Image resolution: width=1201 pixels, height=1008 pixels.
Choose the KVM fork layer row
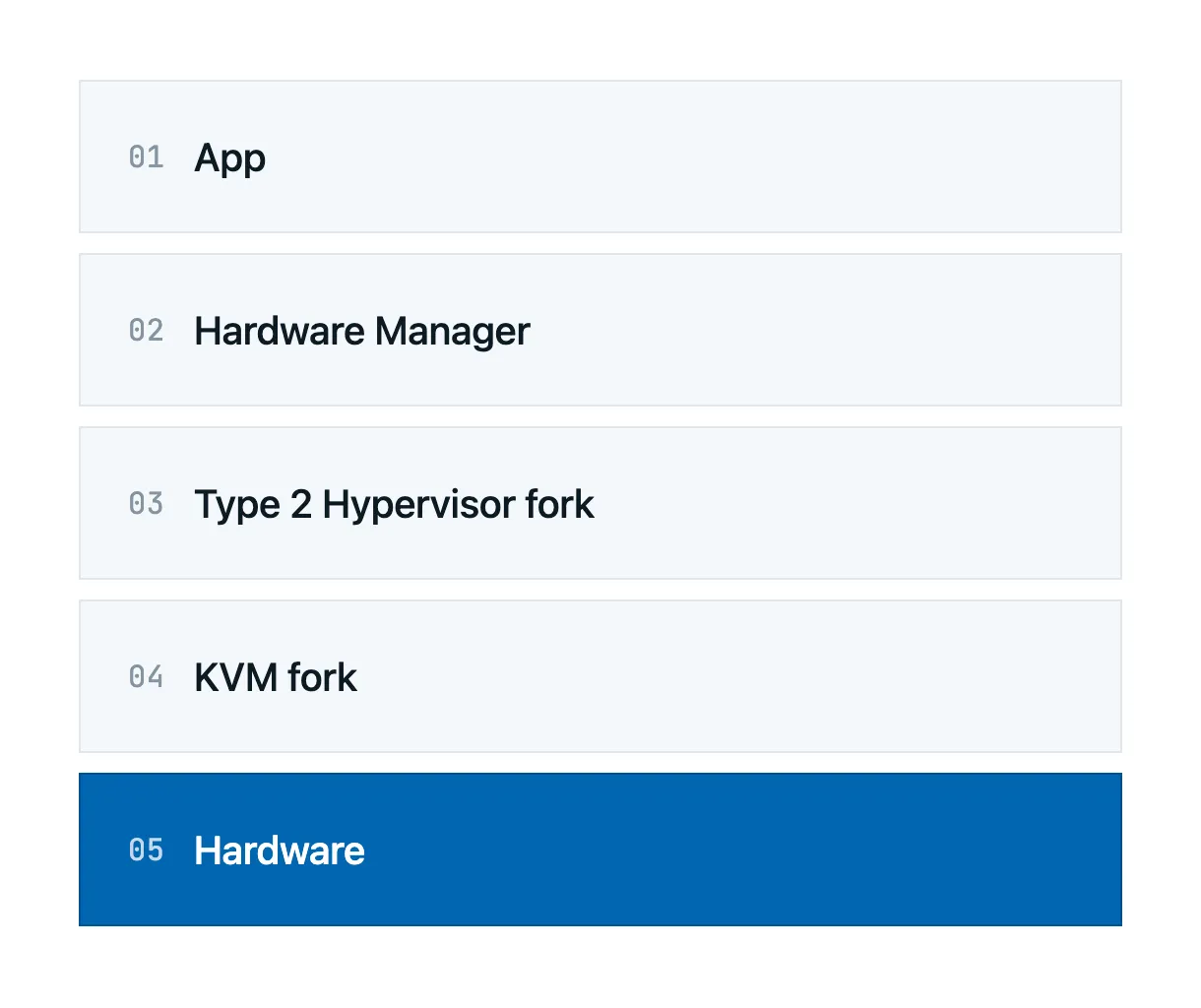[x=600, y=676]
